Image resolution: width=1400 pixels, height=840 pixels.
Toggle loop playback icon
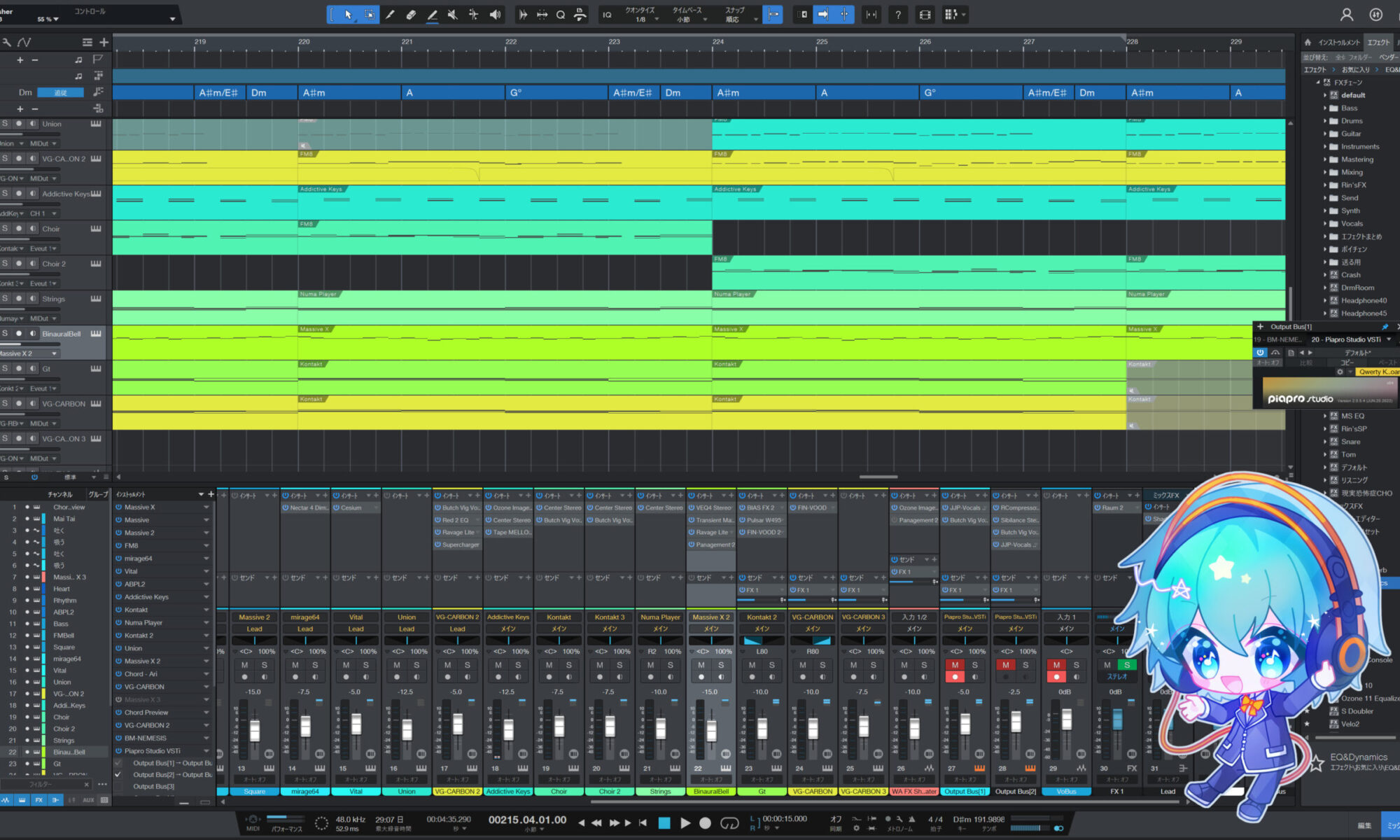click(x=729, y=822)
